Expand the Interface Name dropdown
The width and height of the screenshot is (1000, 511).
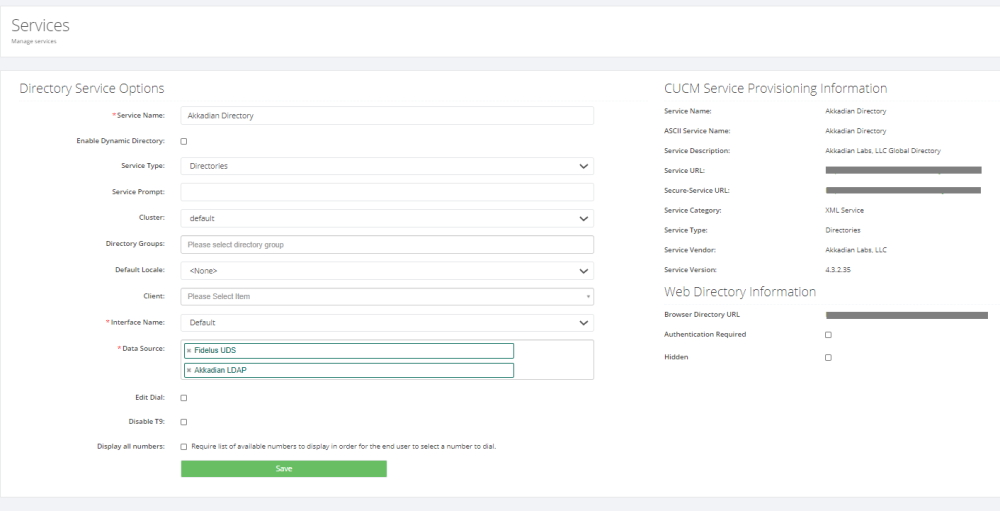coord(387,322)
